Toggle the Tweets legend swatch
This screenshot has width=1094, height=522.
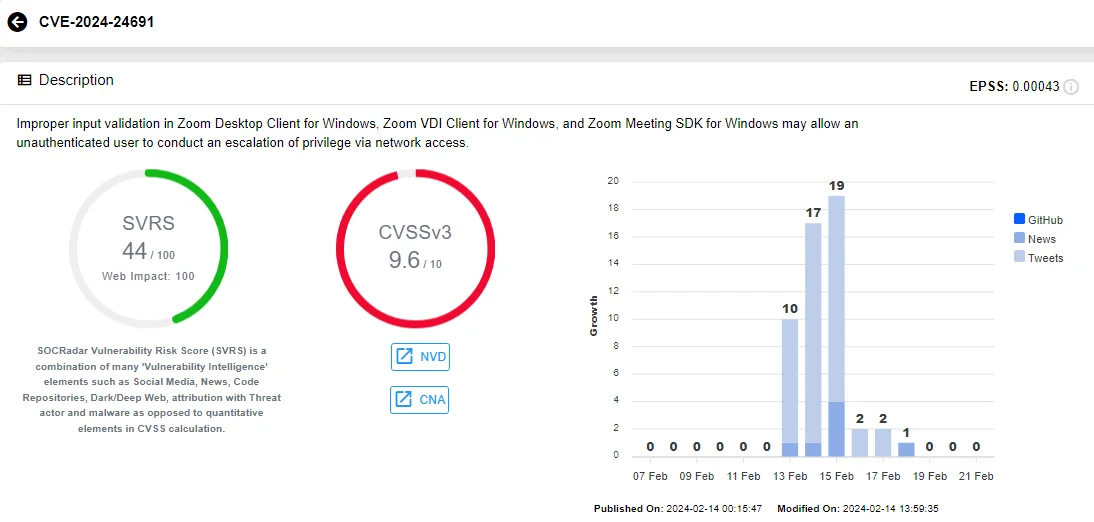1019,258
